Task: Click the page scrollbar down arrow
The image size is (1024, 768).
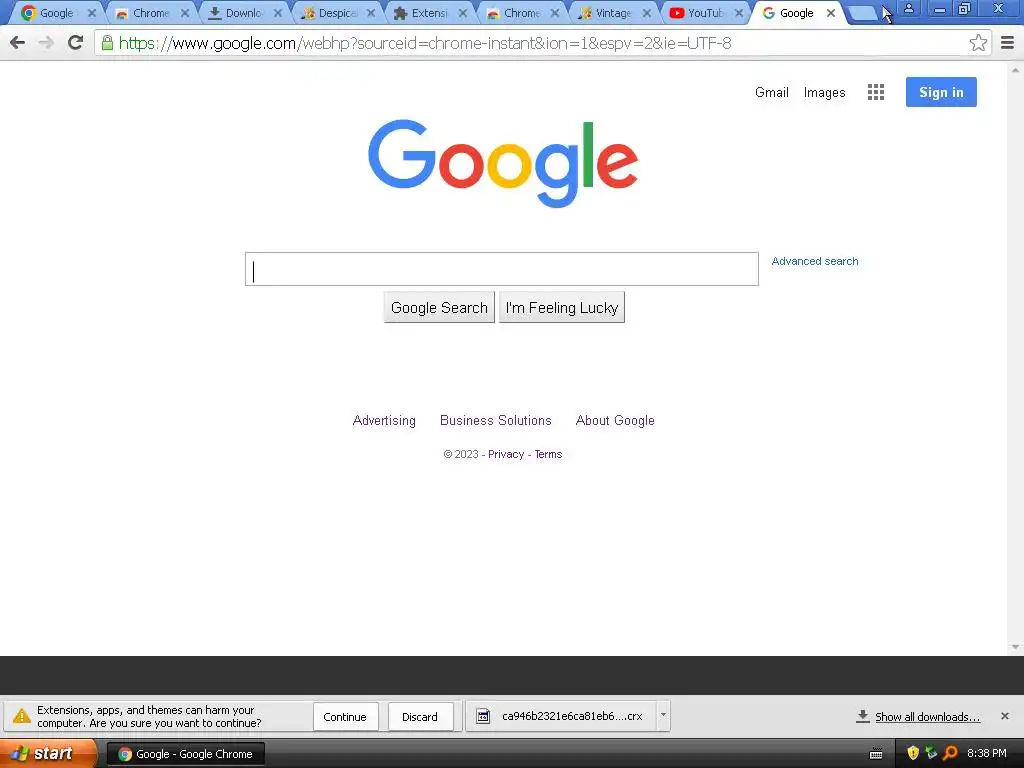Action: click(1015, 647)
